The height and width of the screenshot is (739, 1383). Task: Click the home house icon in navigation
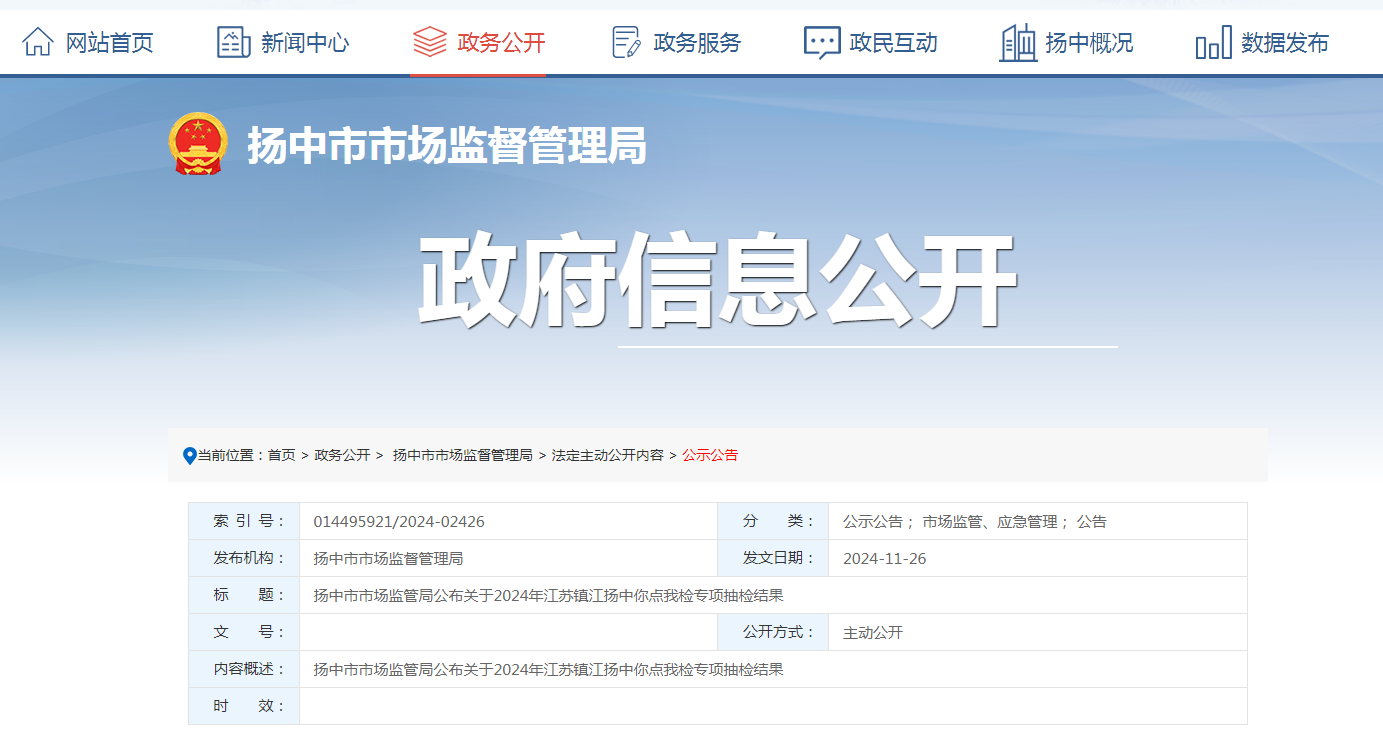click(38, 42)
